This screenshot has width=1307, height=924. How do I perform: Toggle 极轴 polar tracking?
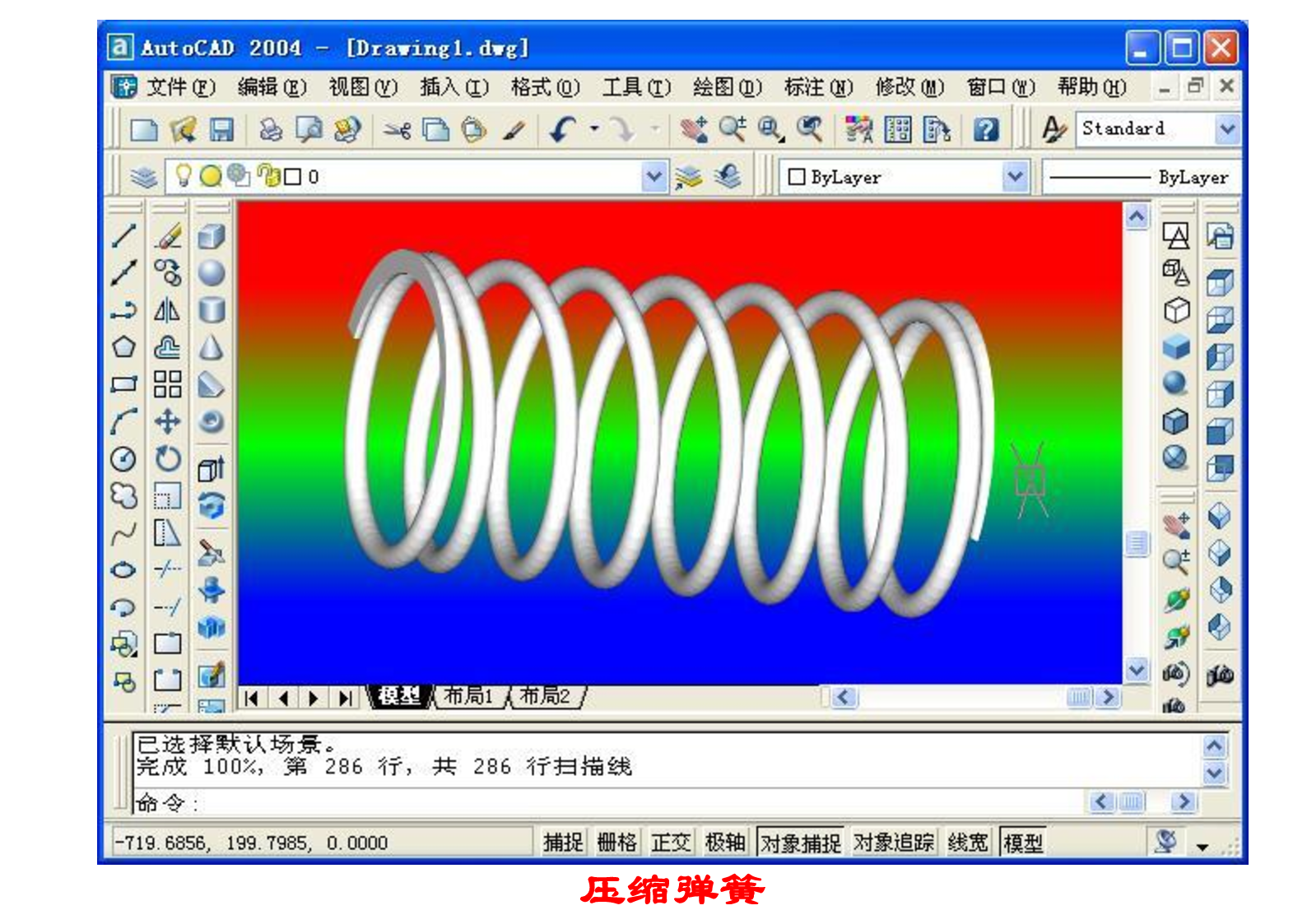[x=725, y=843]
